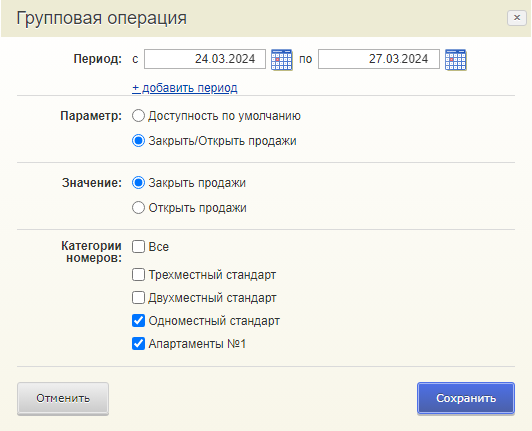The width and height of the screenshot is (532, 431).
Task: Choose Открыть продажи value
Action: coord(138,207)
